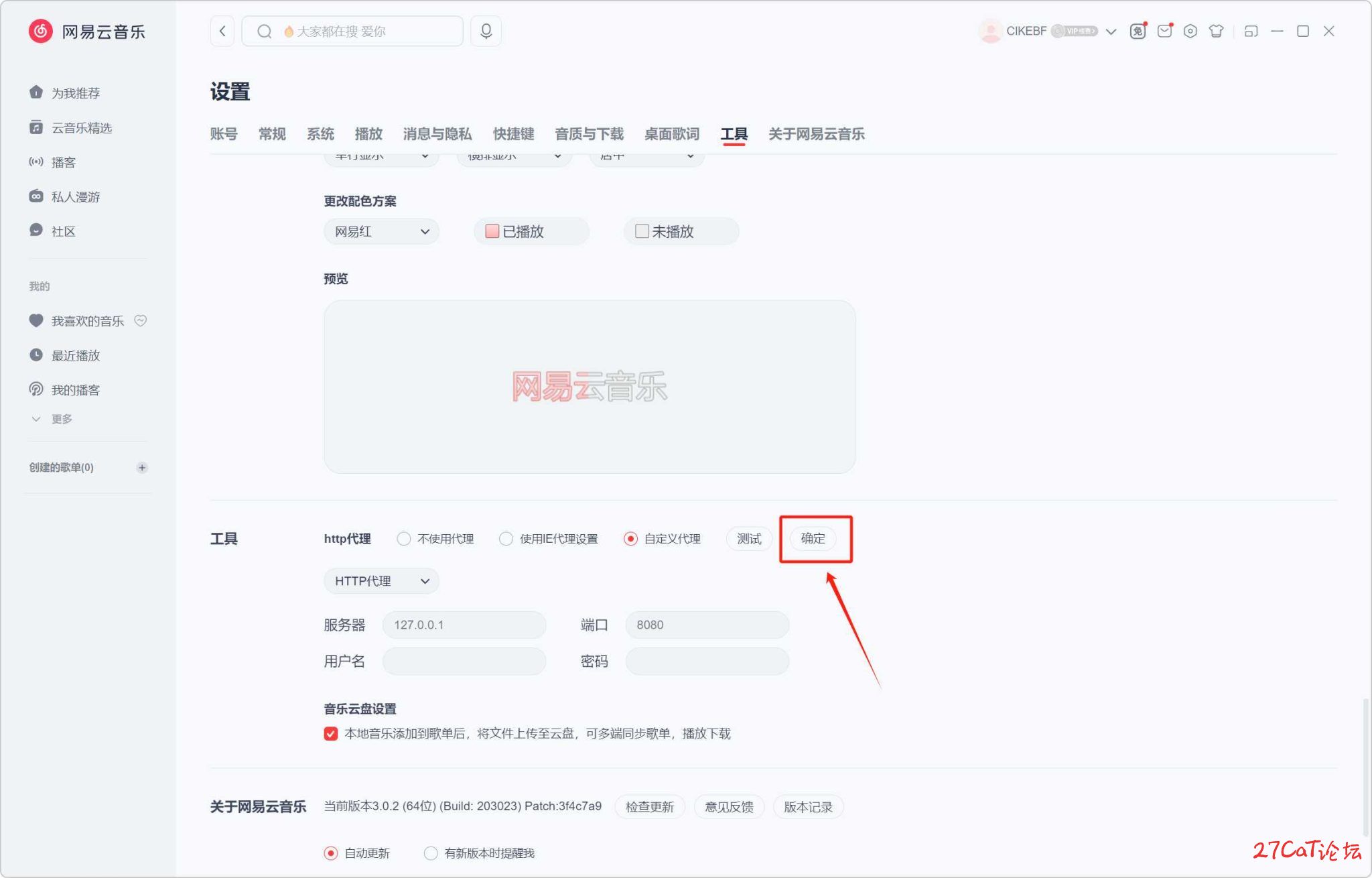
Task: Switch to 常规 settings tab
Action: click(x=272, y=134)
